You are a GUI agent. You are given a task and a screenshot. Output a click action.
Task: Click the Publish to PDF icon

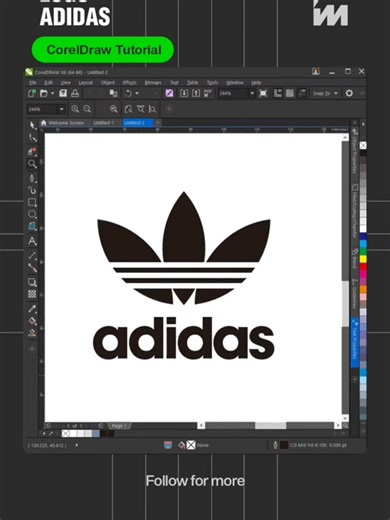(x=208, y=93)
